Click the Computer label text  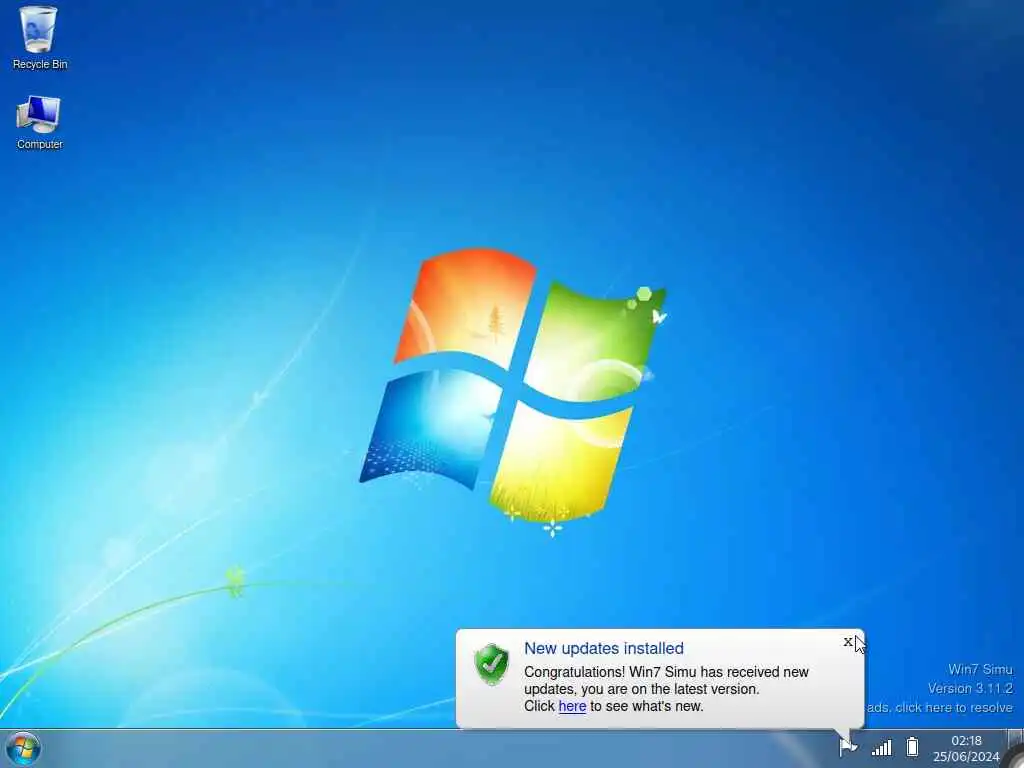click(x=40, y=144)
